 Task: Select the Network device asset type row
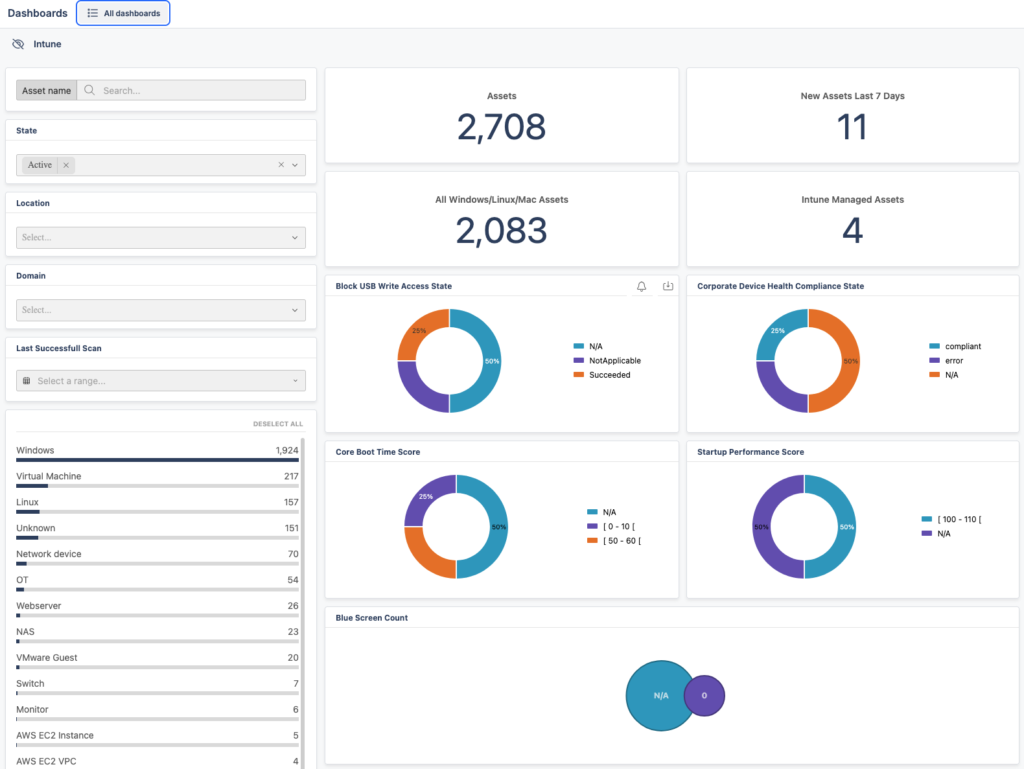pos(157,557)
